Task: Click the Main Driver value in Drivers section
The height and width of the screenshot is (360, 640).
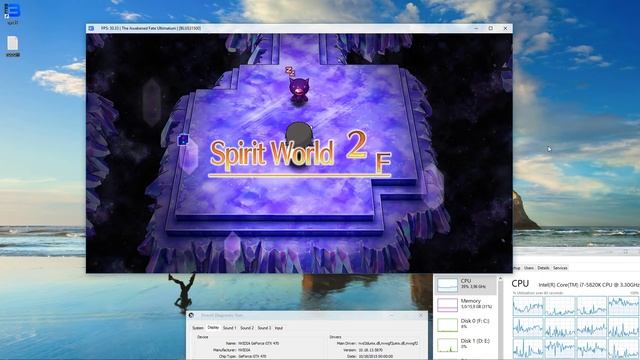Action: pyautogui.click(x=388, y=344)
